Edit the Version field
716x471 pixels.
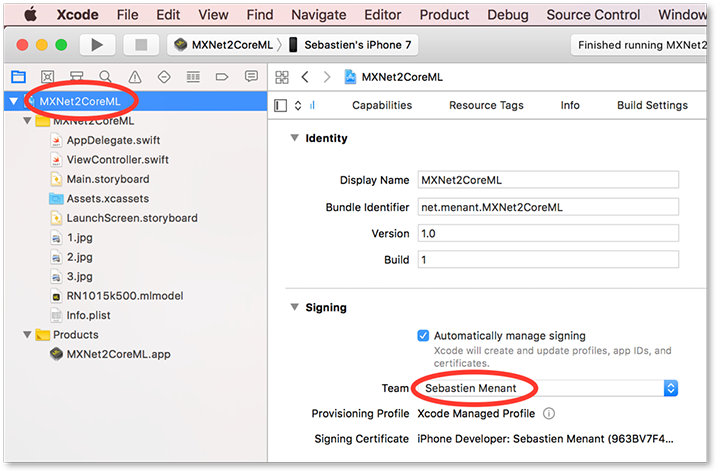pos(548,233)
